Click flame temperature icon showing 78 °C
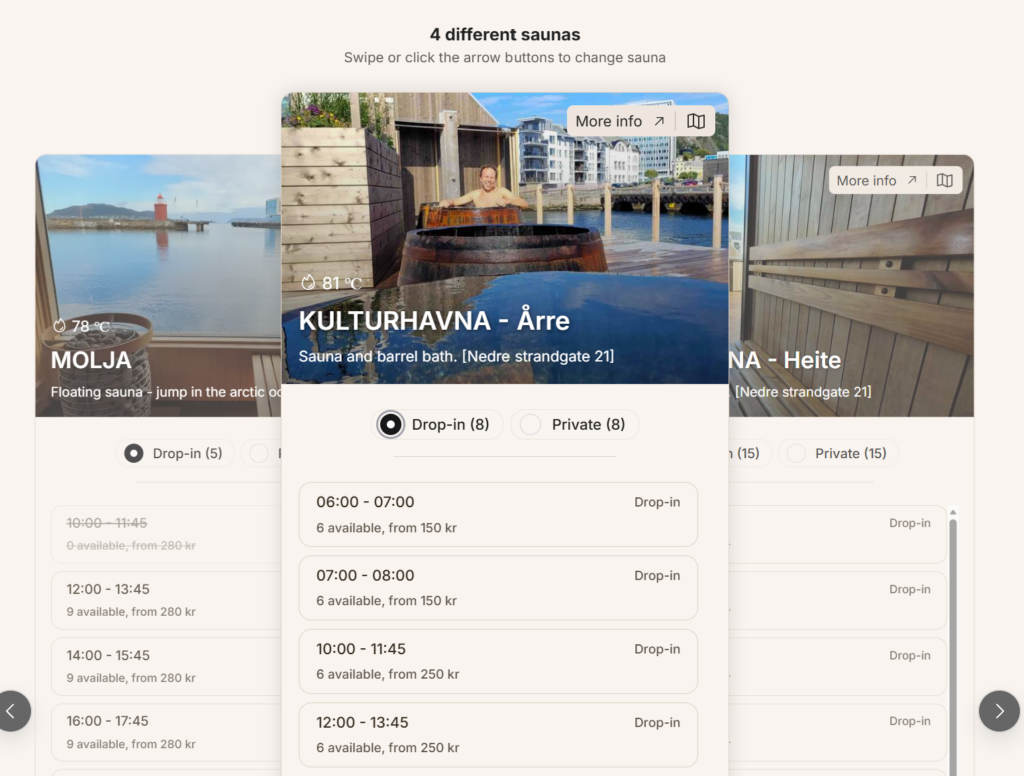The image size is (1024, 776). point(59,325)
